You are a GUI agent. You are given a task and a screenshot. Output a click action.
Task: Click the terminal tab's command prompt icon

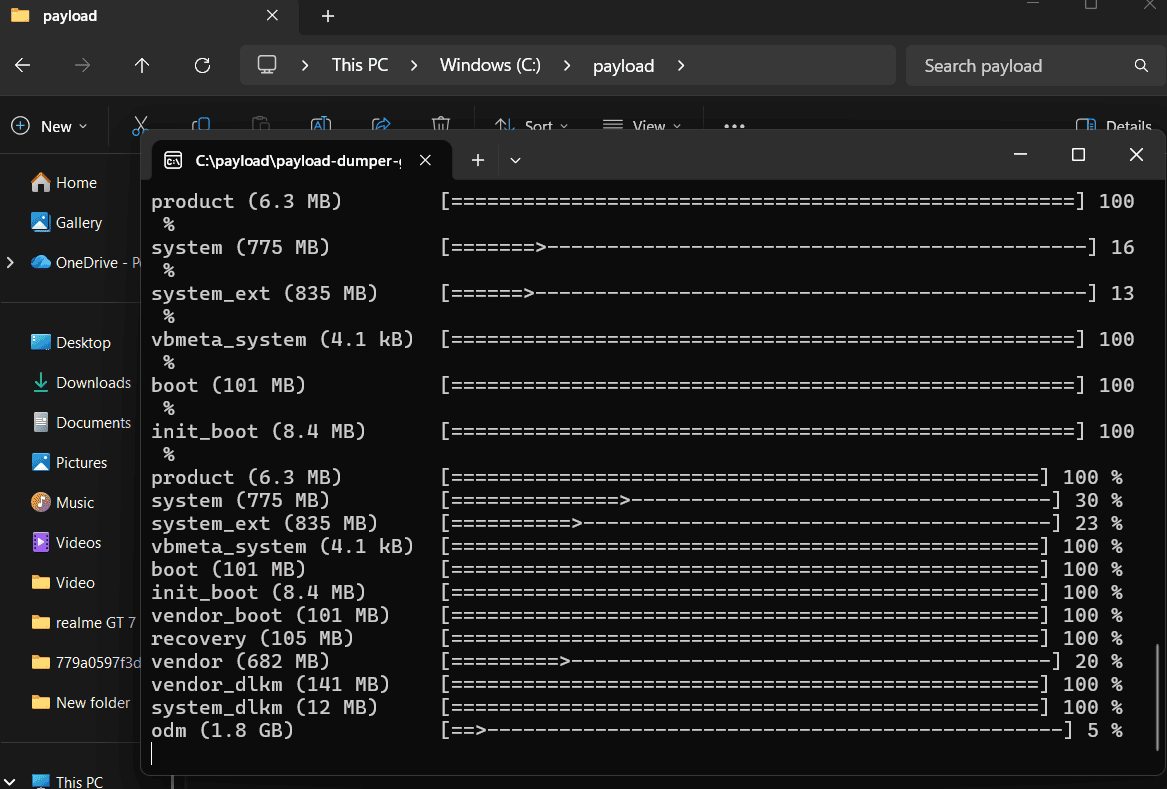pyautogui.click(x=173, y=160)
